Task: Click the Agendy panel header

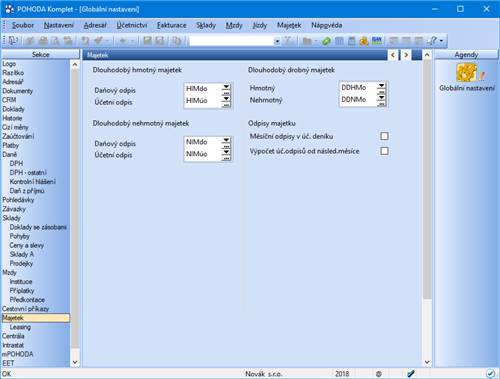Action: 466,55
